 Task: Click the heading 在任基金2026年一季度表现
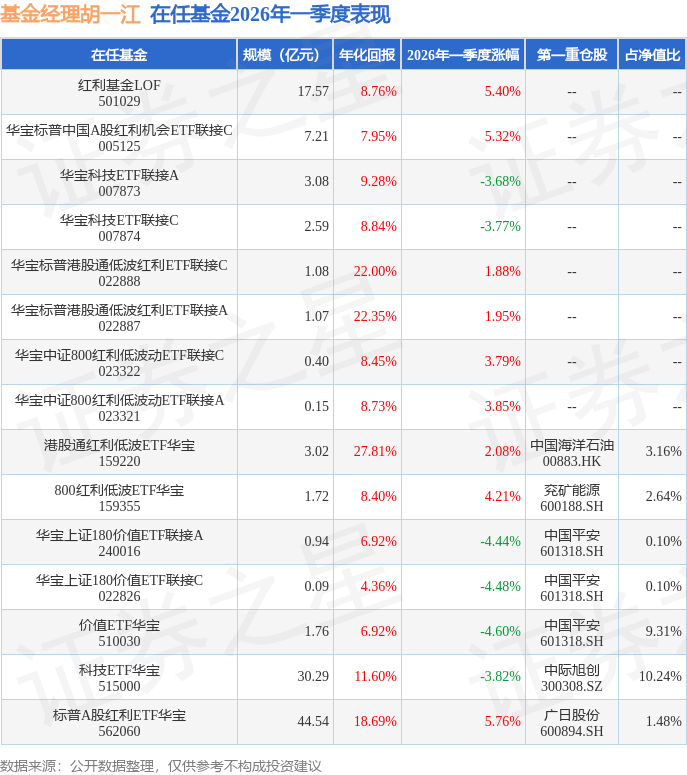(270, 14)
